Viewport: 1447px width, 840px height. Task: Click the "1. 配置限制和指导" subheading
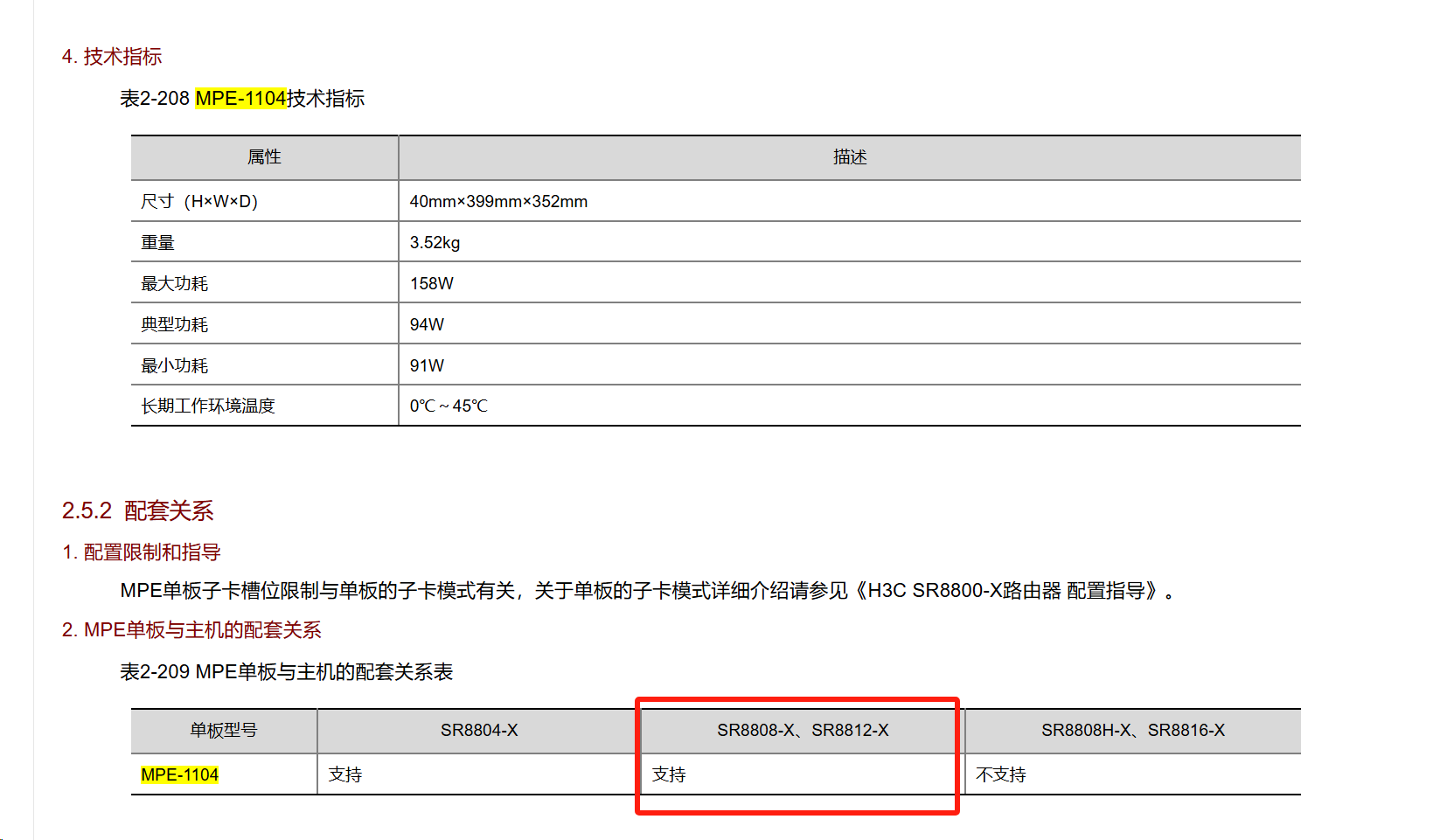tap(142, 552)
